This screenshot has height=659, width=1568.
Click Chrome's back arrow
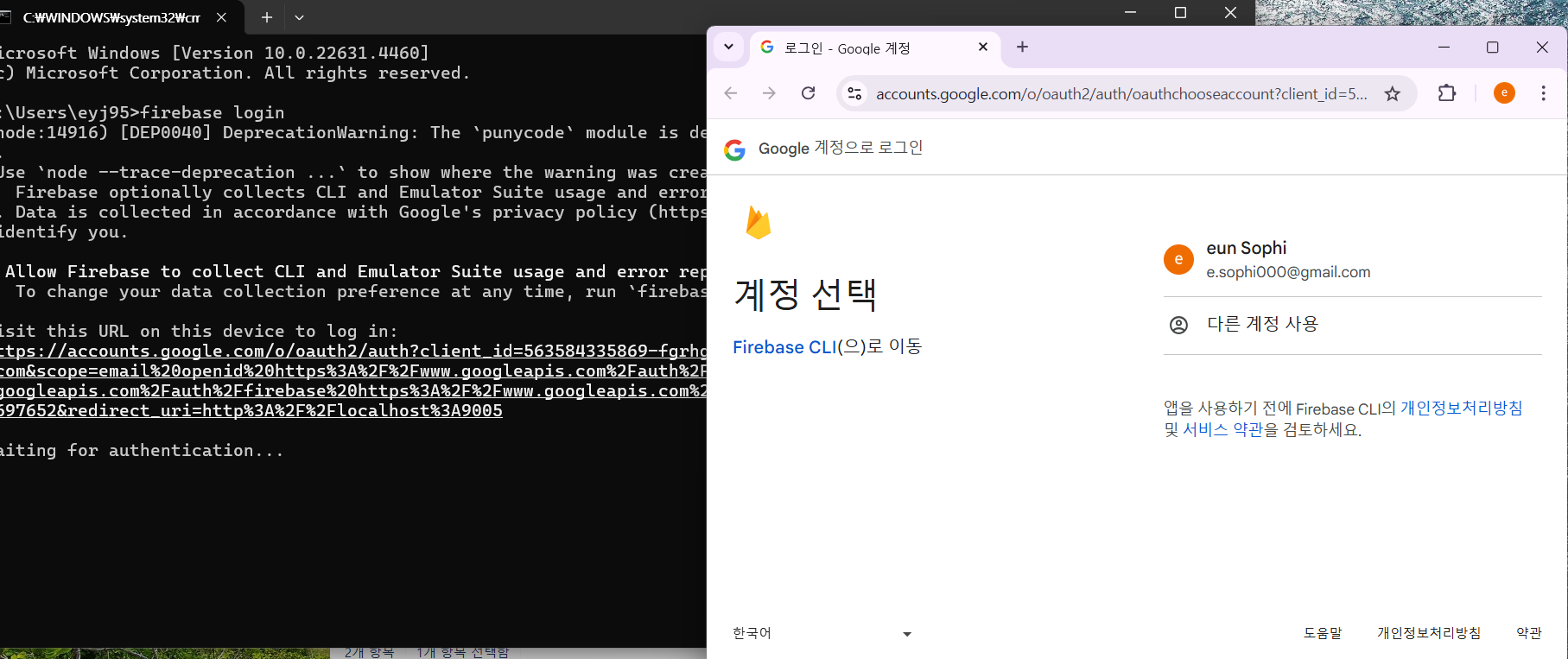731,93
